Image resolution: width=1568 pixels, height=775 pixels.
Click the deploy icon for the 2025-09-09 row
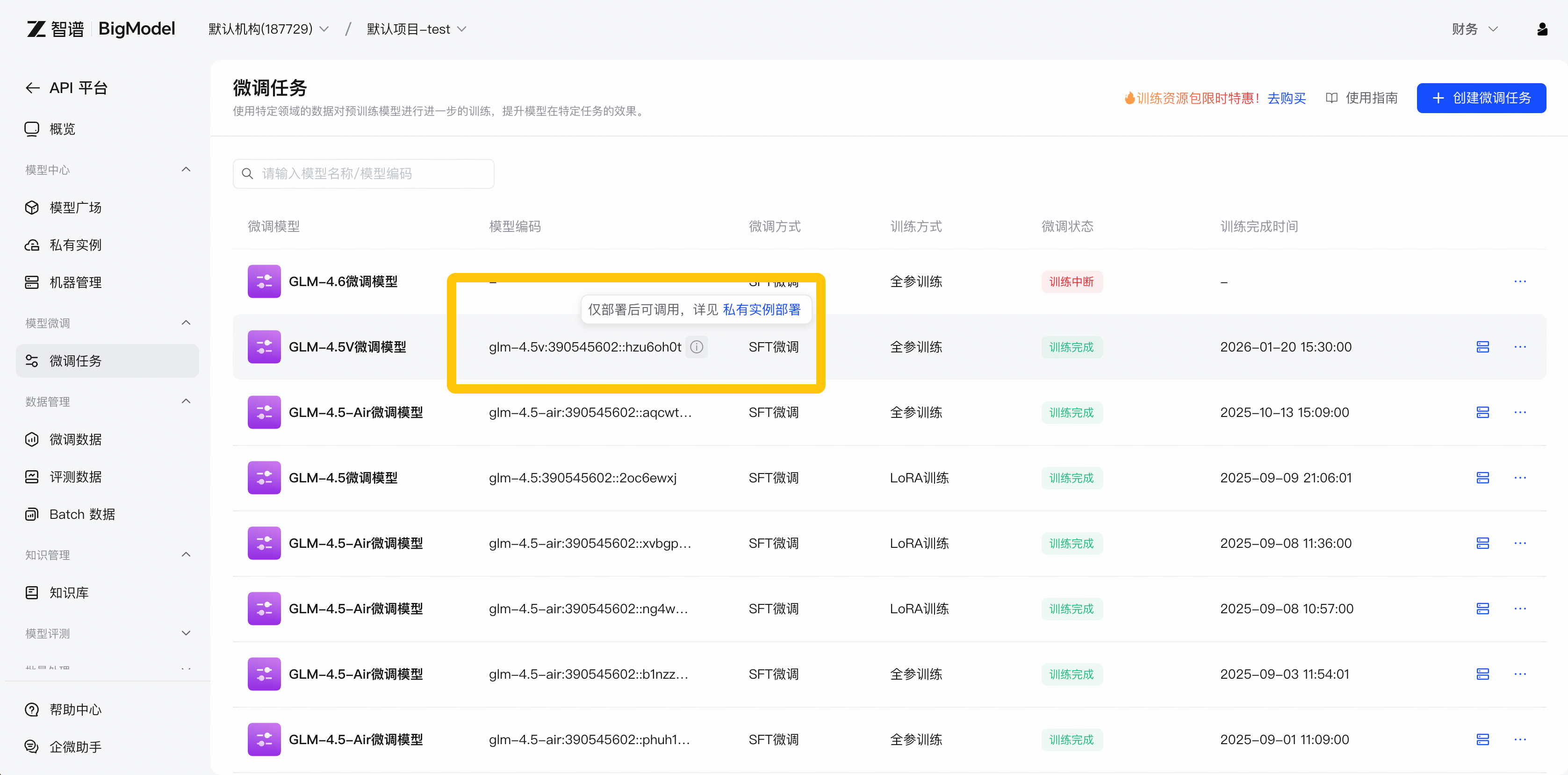[x=1482, y=478]
